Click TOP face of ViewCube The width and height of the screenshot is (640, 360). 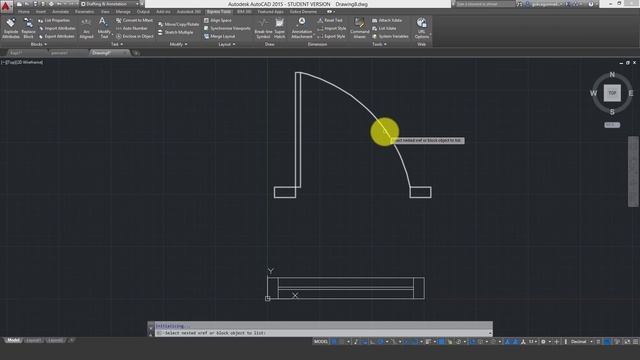pyautogui.click(x=612, y=93)
